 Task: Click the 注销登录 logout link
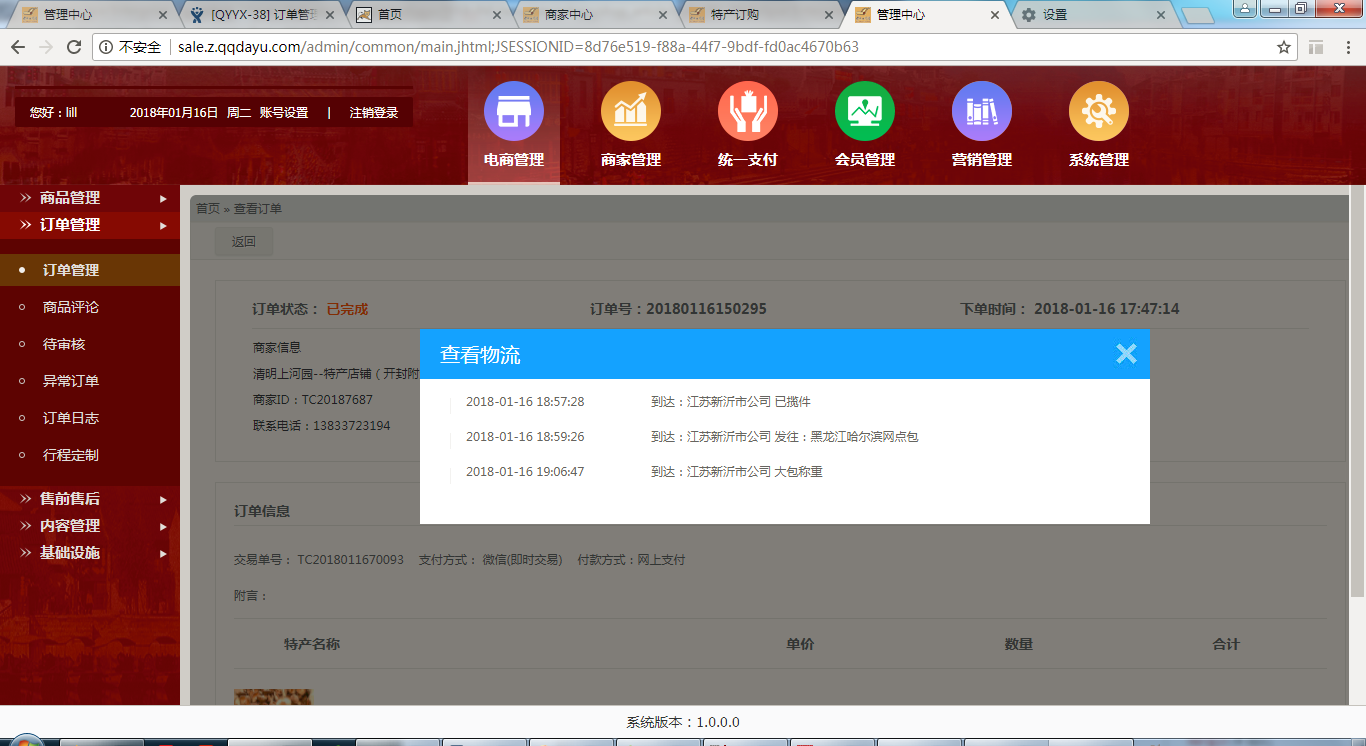374,113
